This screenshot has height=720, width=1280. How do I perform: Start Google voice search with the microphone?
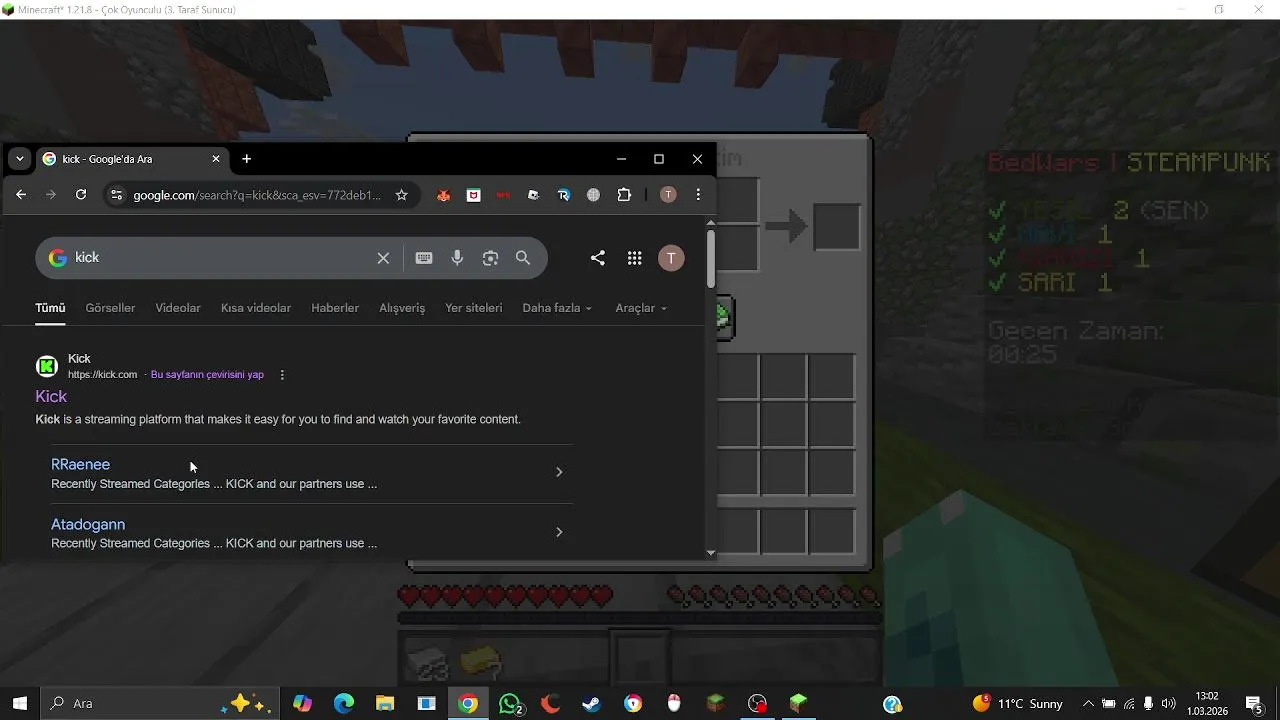pyautogui.click(x=457, y=258)
